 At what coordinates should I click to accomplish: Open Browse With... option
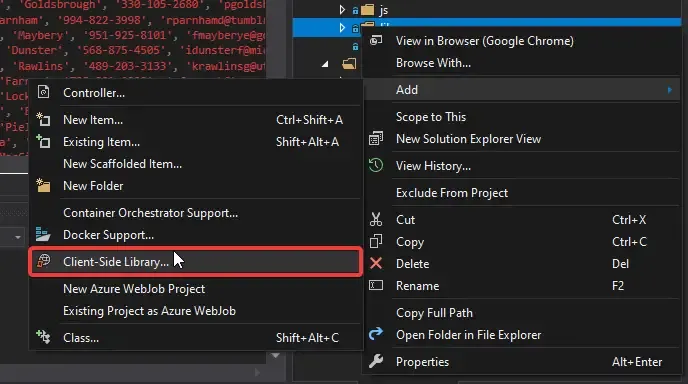522,63
